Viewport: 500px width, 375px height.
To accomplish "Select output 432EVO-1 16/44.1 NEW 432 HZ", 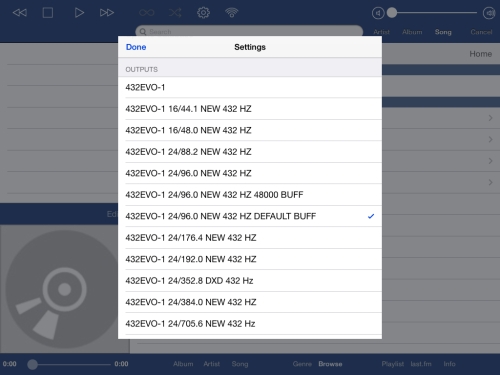I will point(250,109).
